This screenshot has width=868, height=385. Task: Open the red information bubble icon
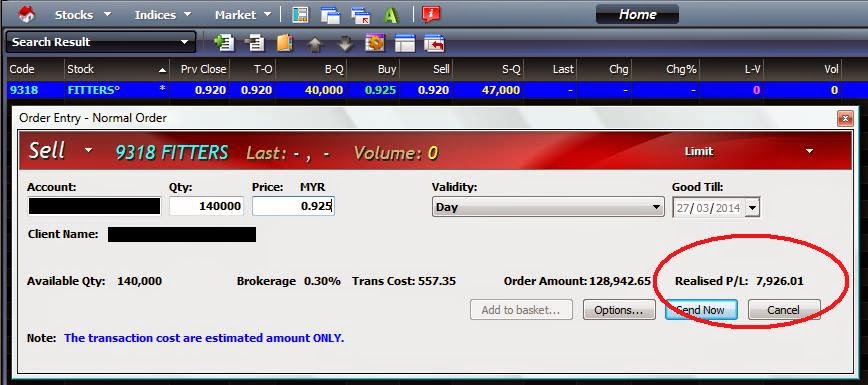[430, 15]
